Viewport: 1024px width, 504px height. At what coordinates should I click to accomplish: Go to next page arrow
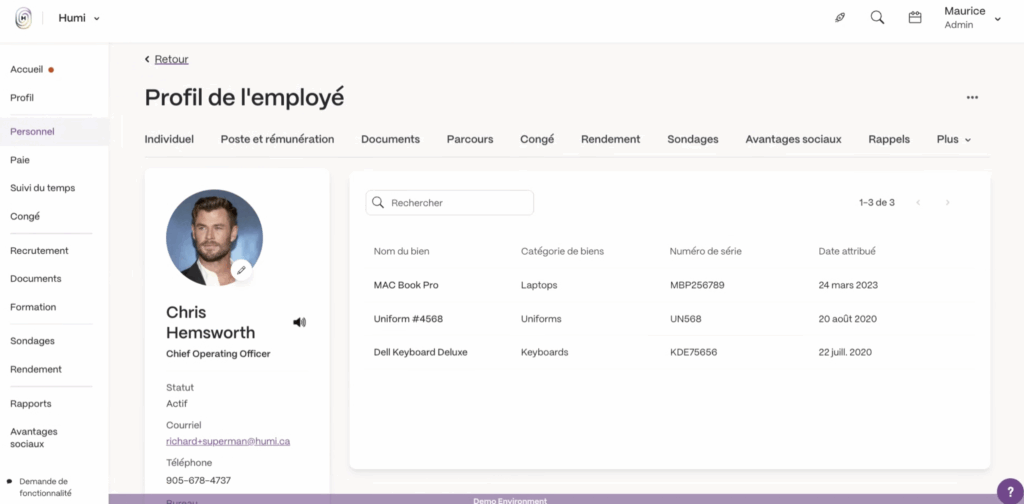947,203
